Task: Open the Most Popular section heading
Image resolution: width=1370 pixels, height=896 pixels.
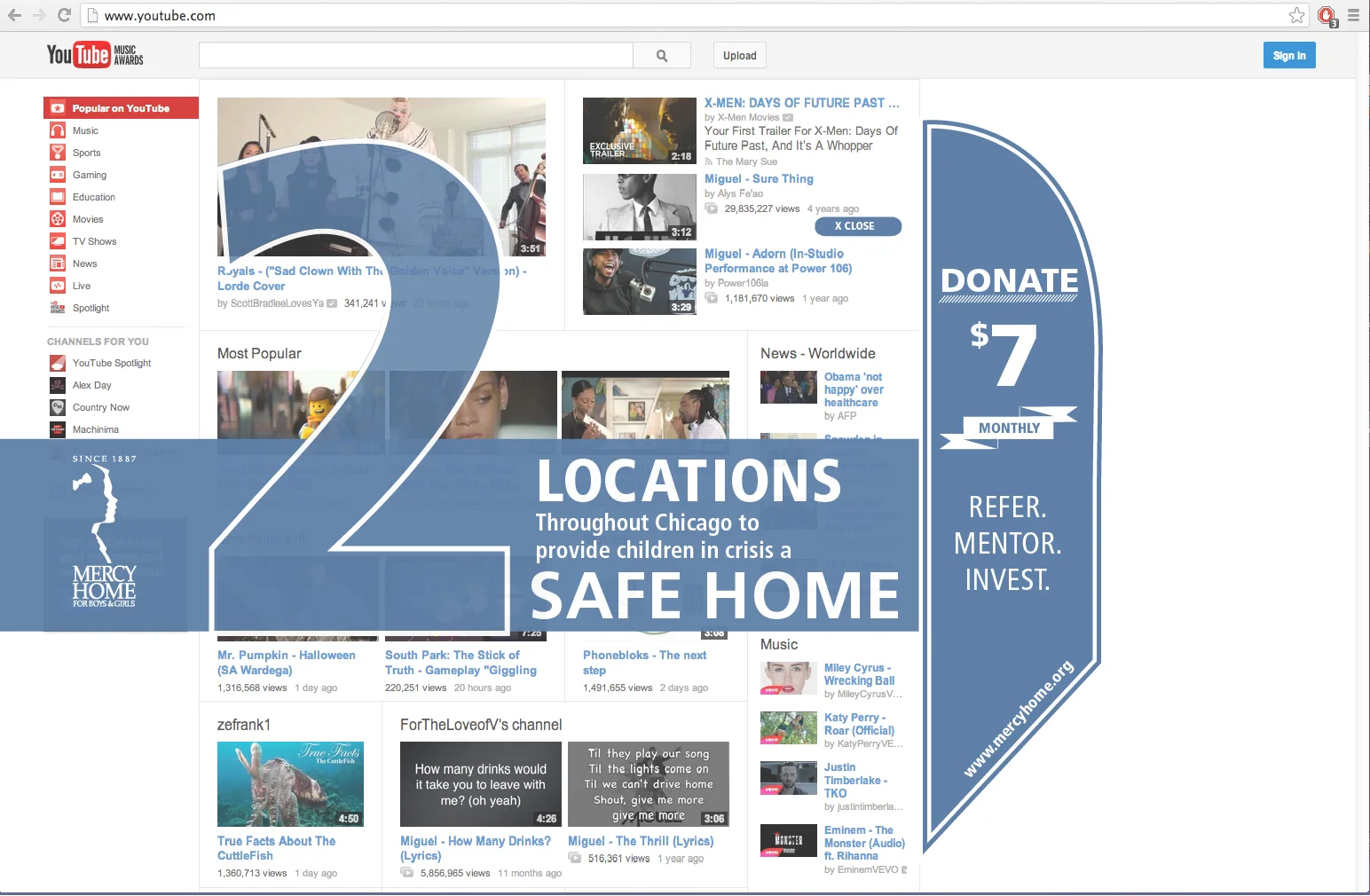Action: pos(259,353)
